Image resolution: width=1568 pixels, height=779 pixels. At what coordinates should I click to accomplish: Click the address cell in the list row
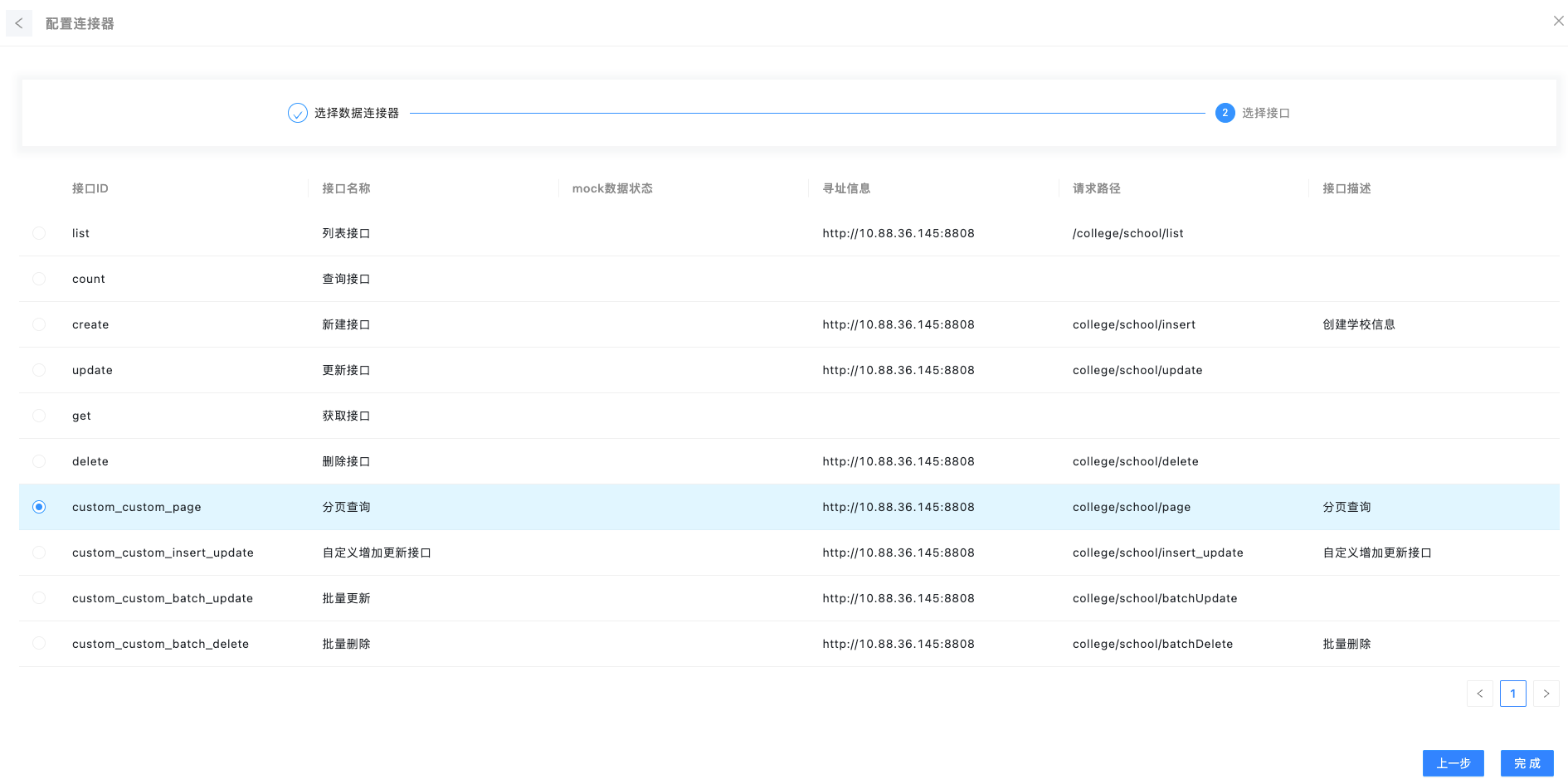tap(898, 233)
